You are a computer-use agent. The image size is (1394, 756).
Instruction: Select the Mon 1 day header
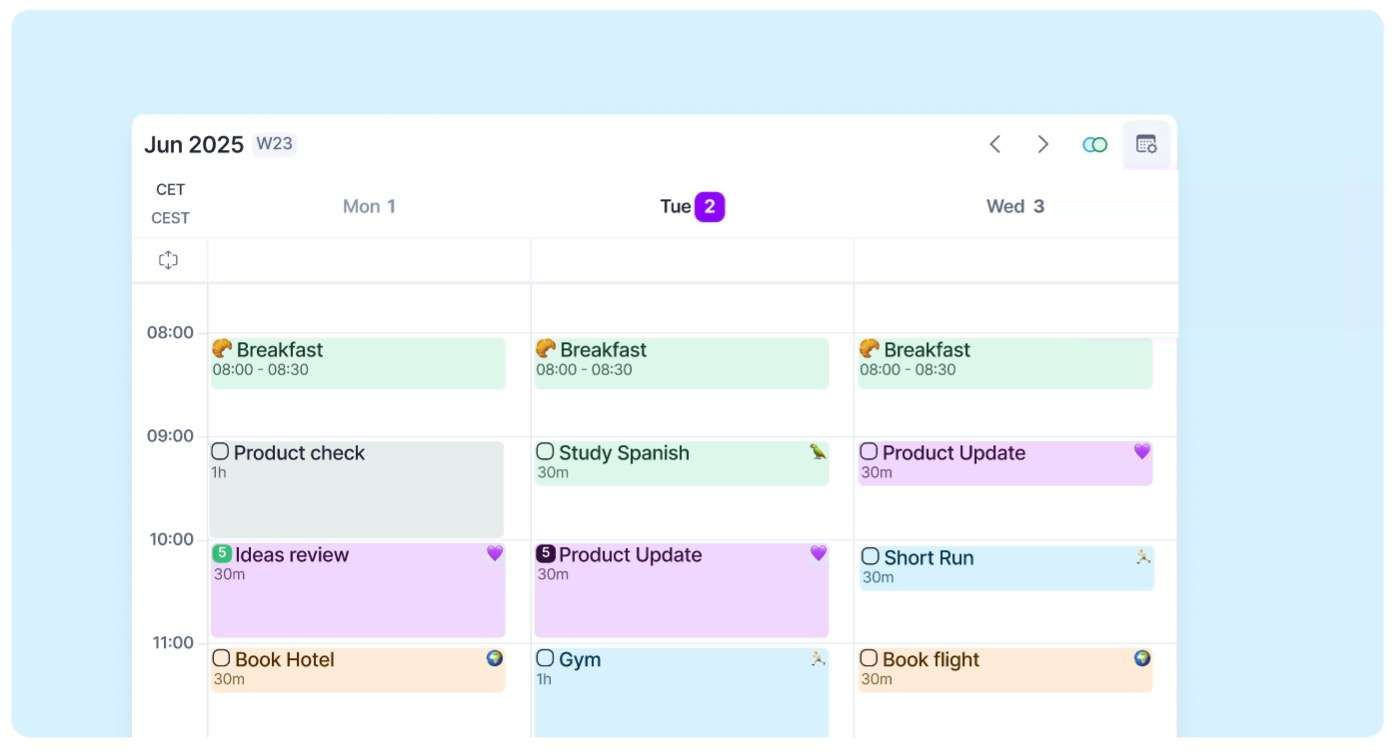pyautogui.click(x=369, y=206)
